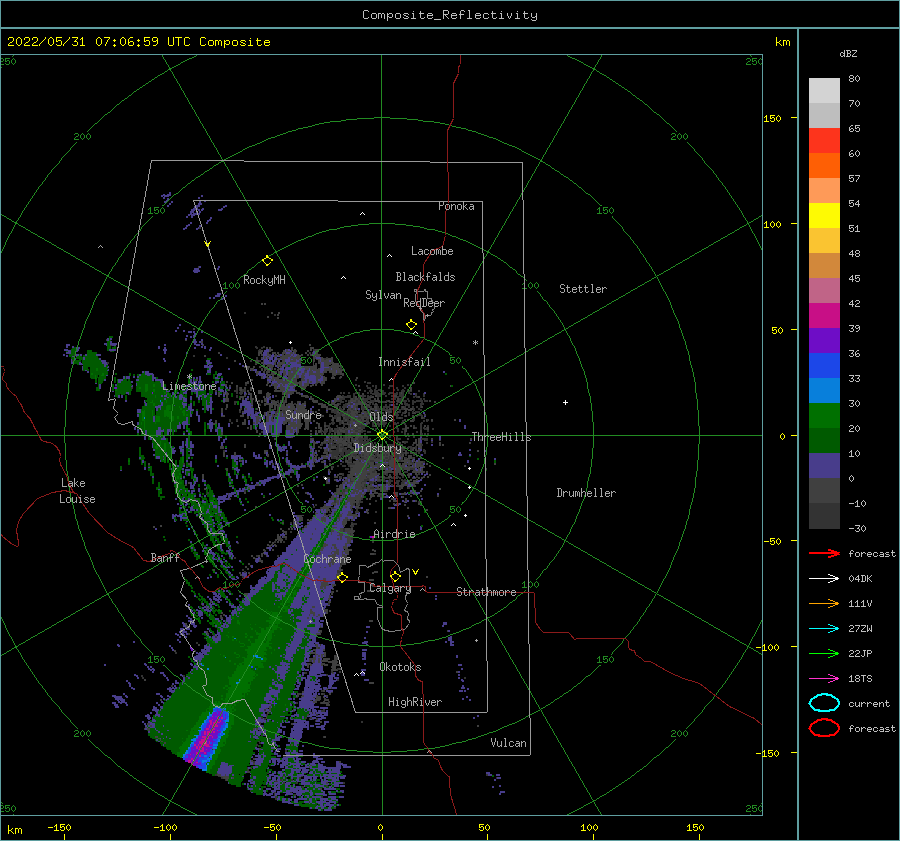Click the orange 57-60 dBZ swatch

point(824,166)
